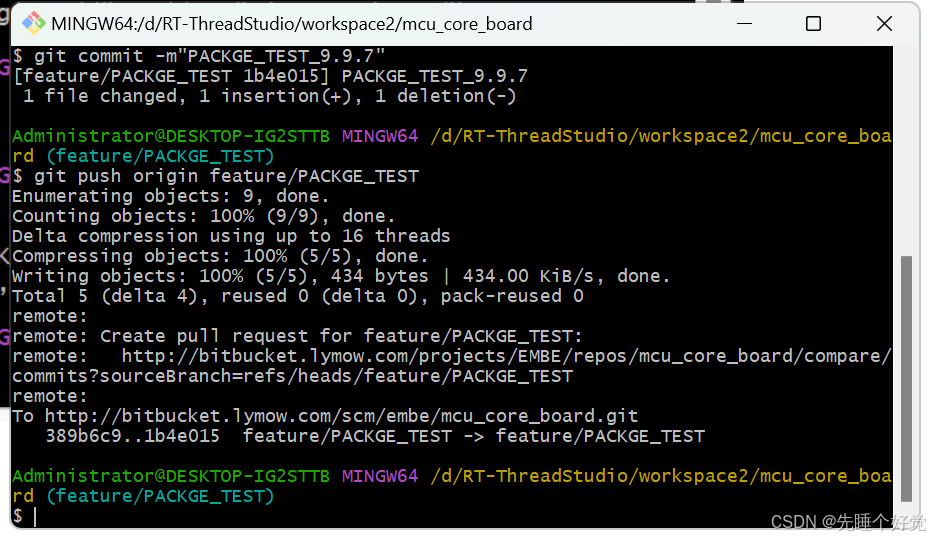Screen dimensions: 930x538
Task: Click the git push origin feature/PACKGE_TEST command
Action: click(216, 176)
